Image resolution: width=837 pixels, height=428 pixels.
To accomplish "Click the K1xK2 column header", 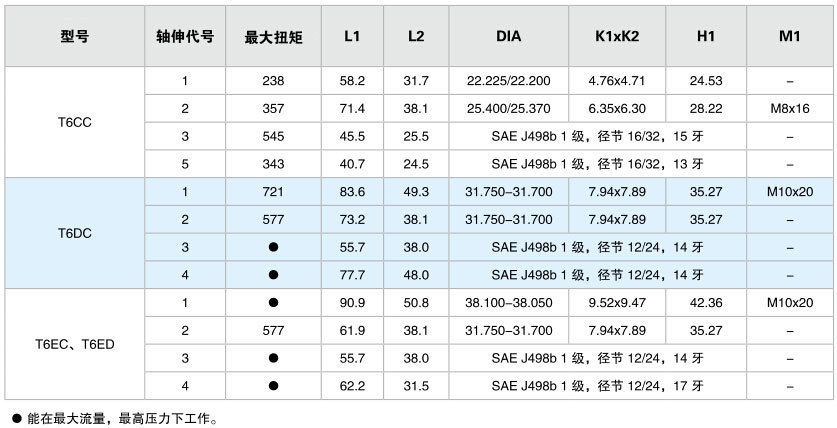I will pyautogui.click(x=617, y=36).
